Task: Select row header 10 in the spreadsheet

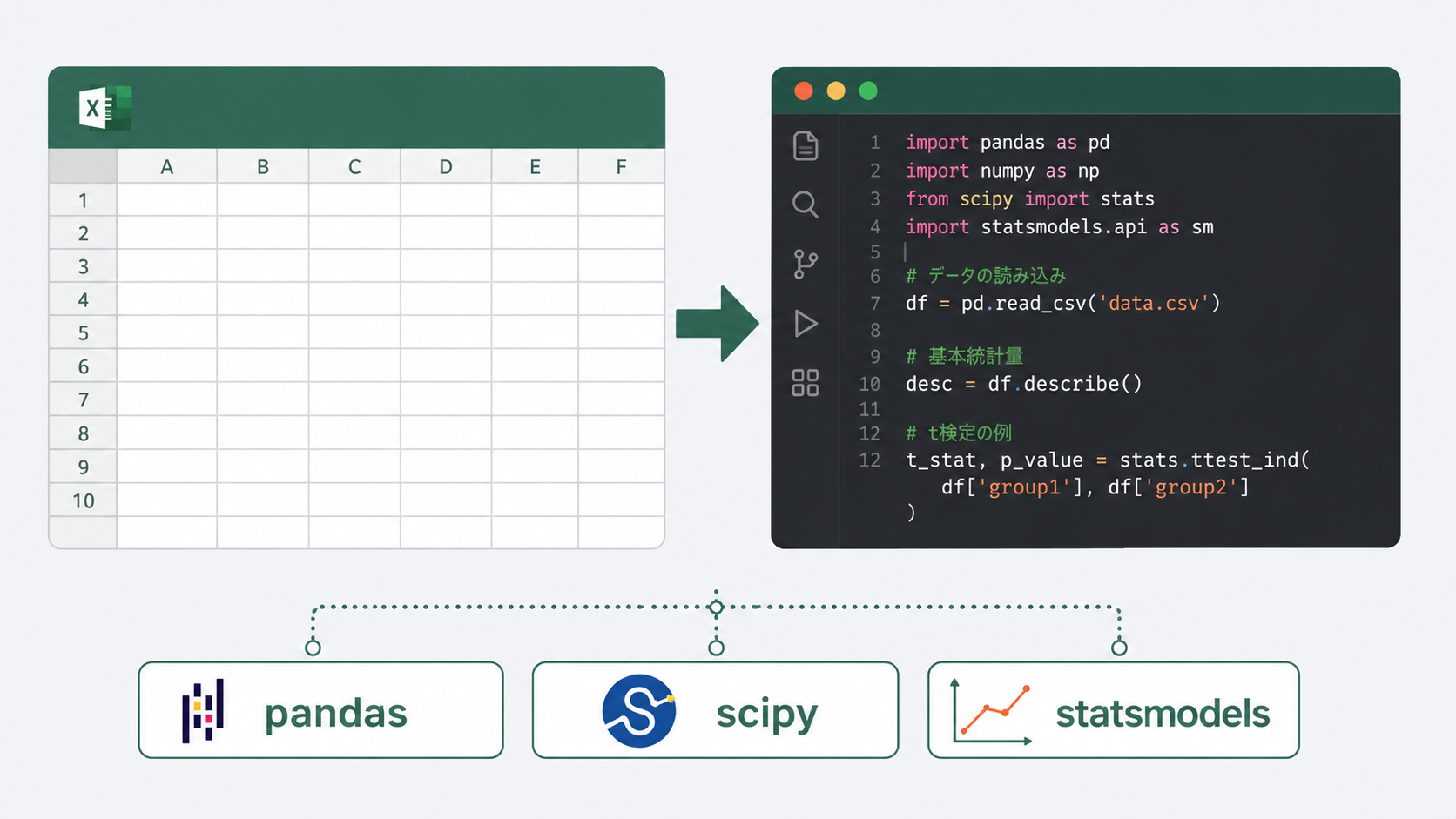Action: pos(83,500)
